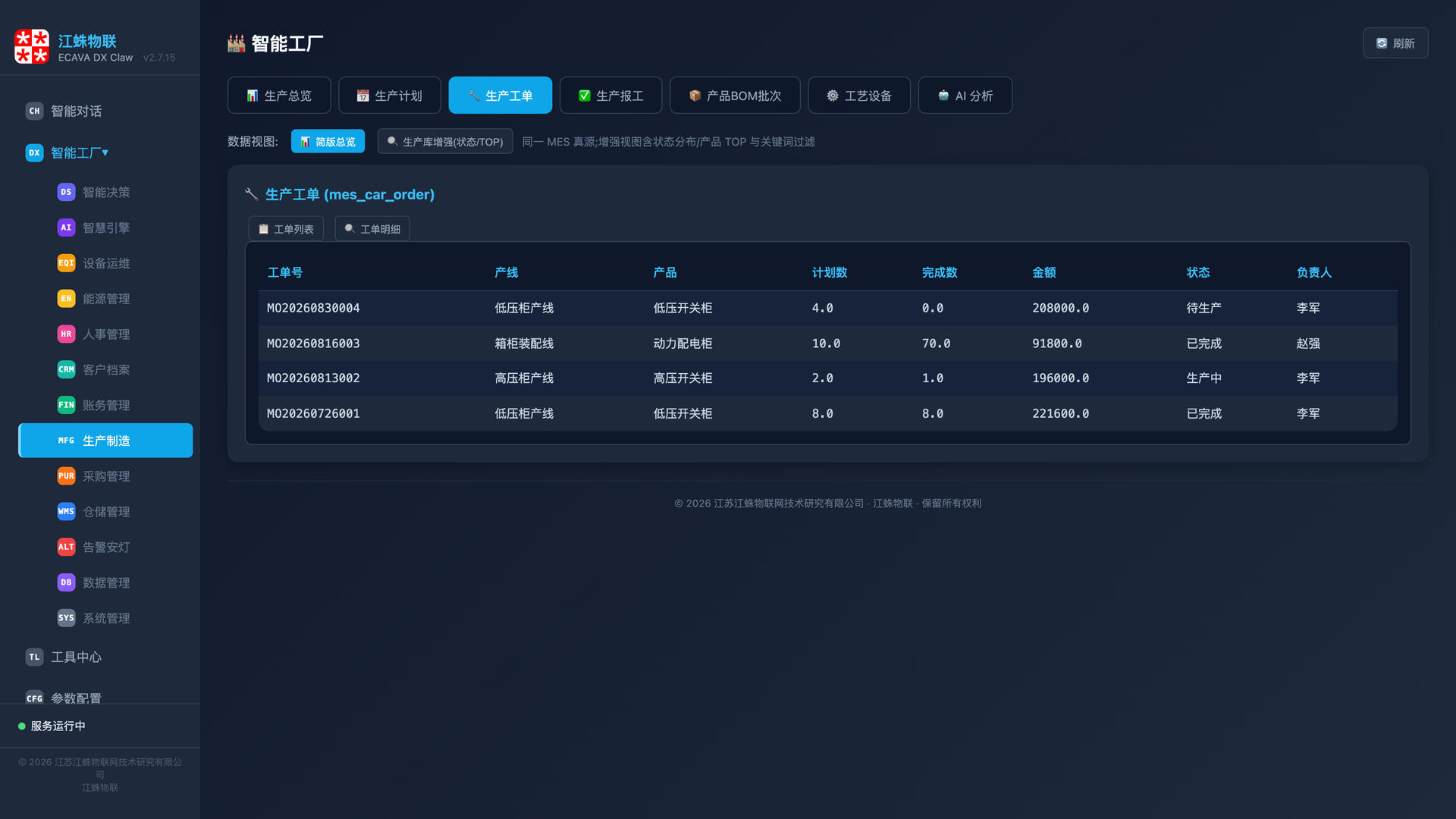Image resolution: width=1456 pixels, height=819 pixels.
Task: Open the 工艺设备 tab
Action: point(859,96)
